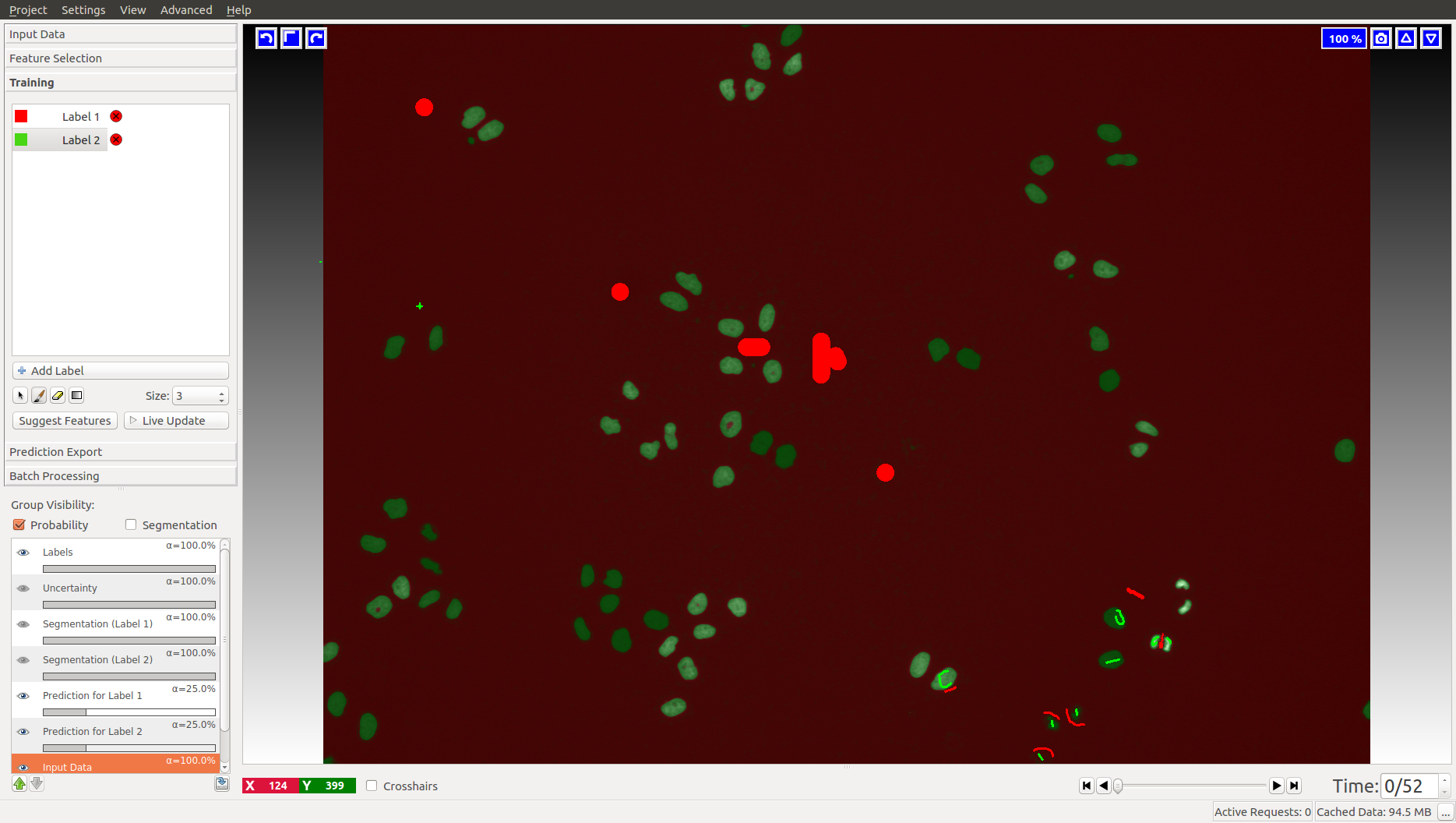Click Suggest Features button
Screen dimensions: 1456x823
(65, 421)
